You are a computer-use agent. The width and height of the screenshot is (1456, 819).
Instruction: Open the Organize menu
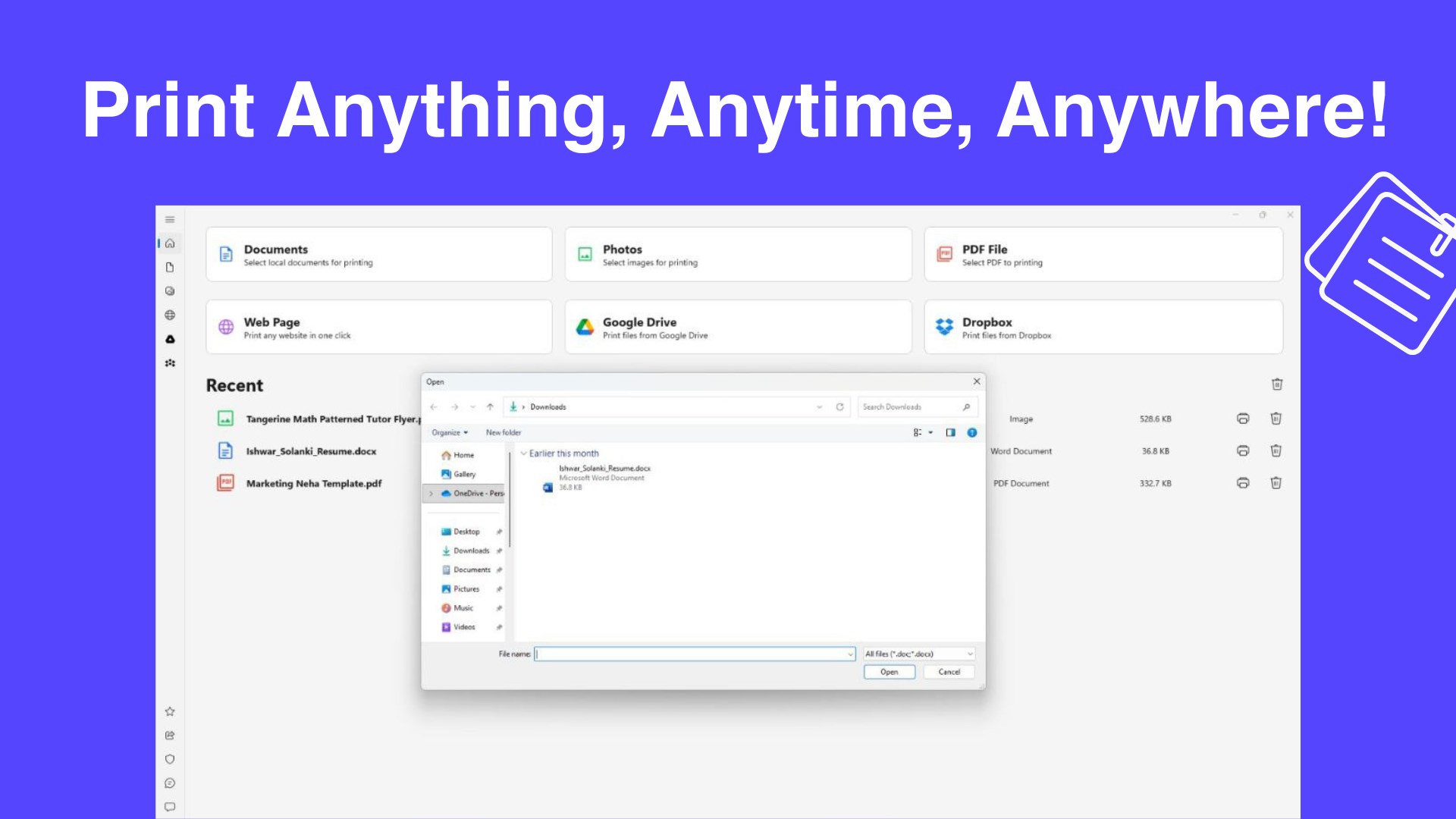pos(449,432)
